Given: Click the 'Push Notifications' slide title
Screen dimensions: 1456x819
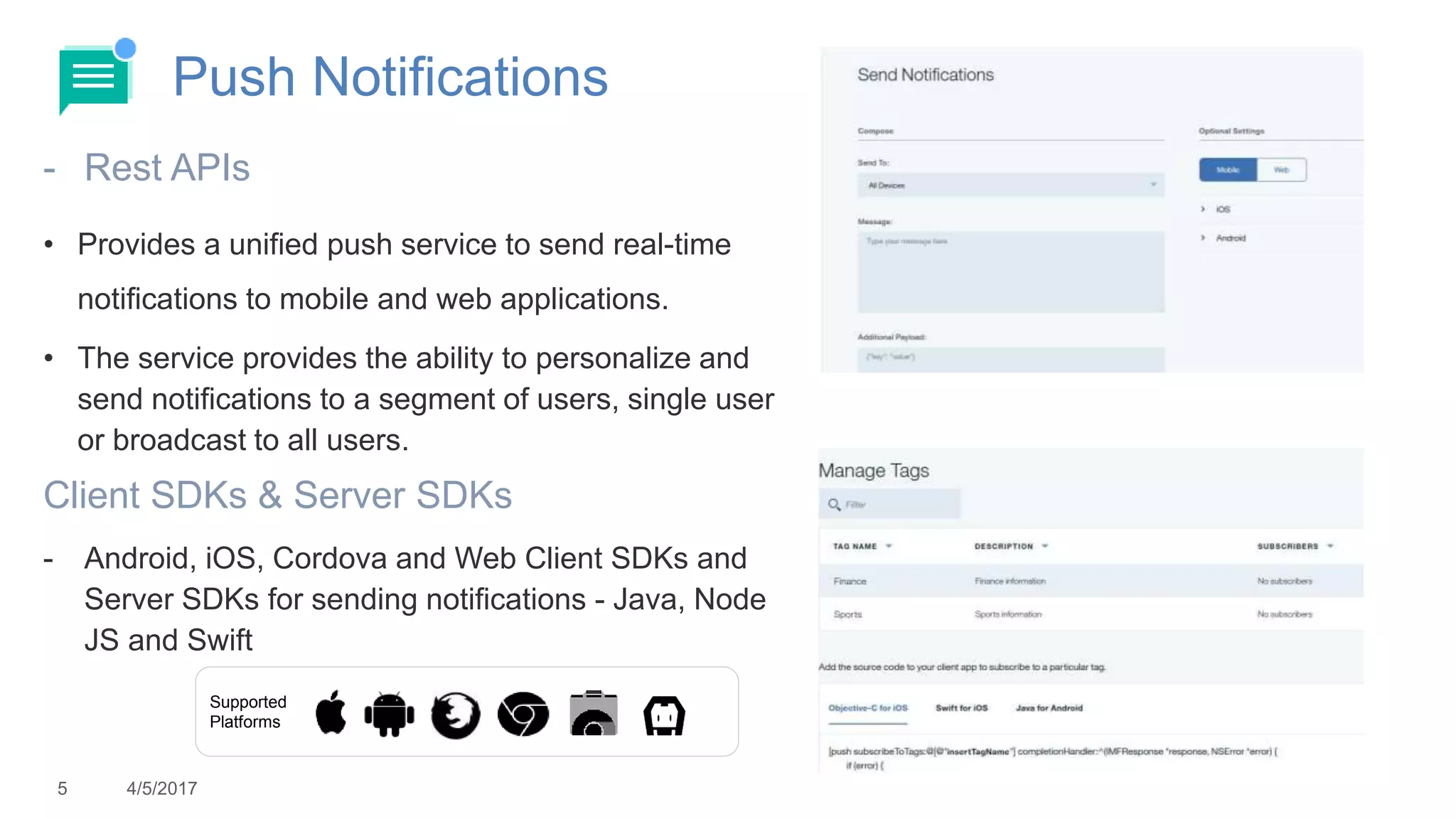Looking at the screenshot, I should point(390,77).
